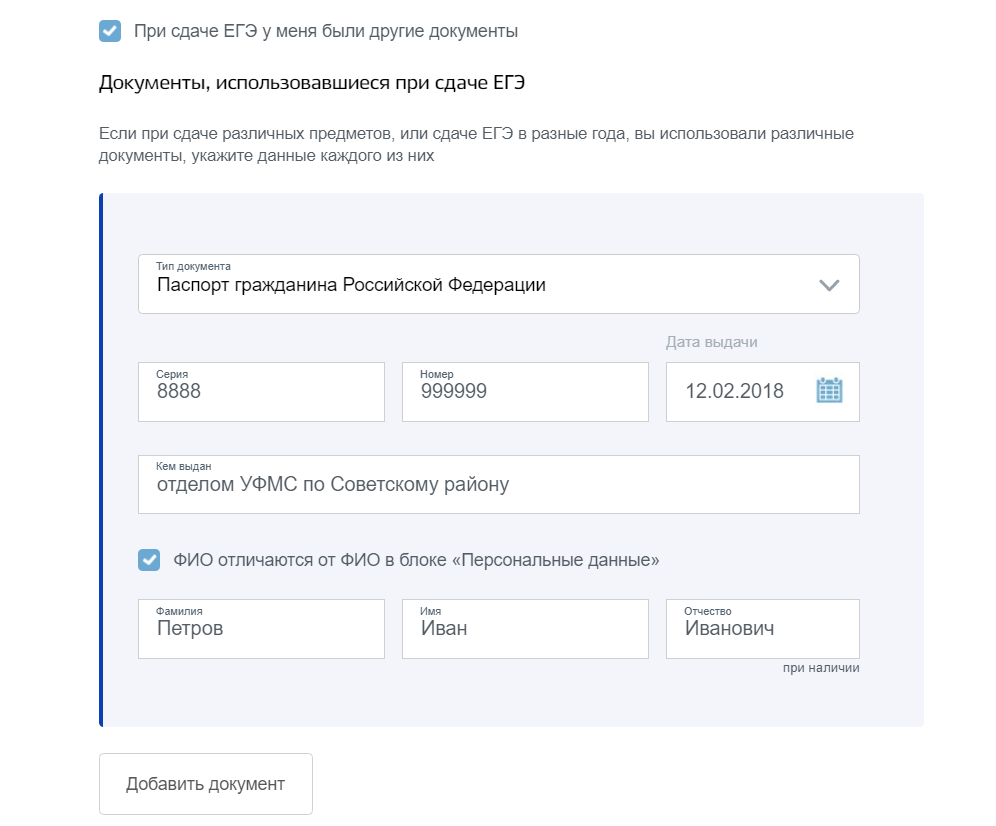This screenshot has height=826, width=996.
Task: Select the Имя field with Иван
Action: coord(525,628)
